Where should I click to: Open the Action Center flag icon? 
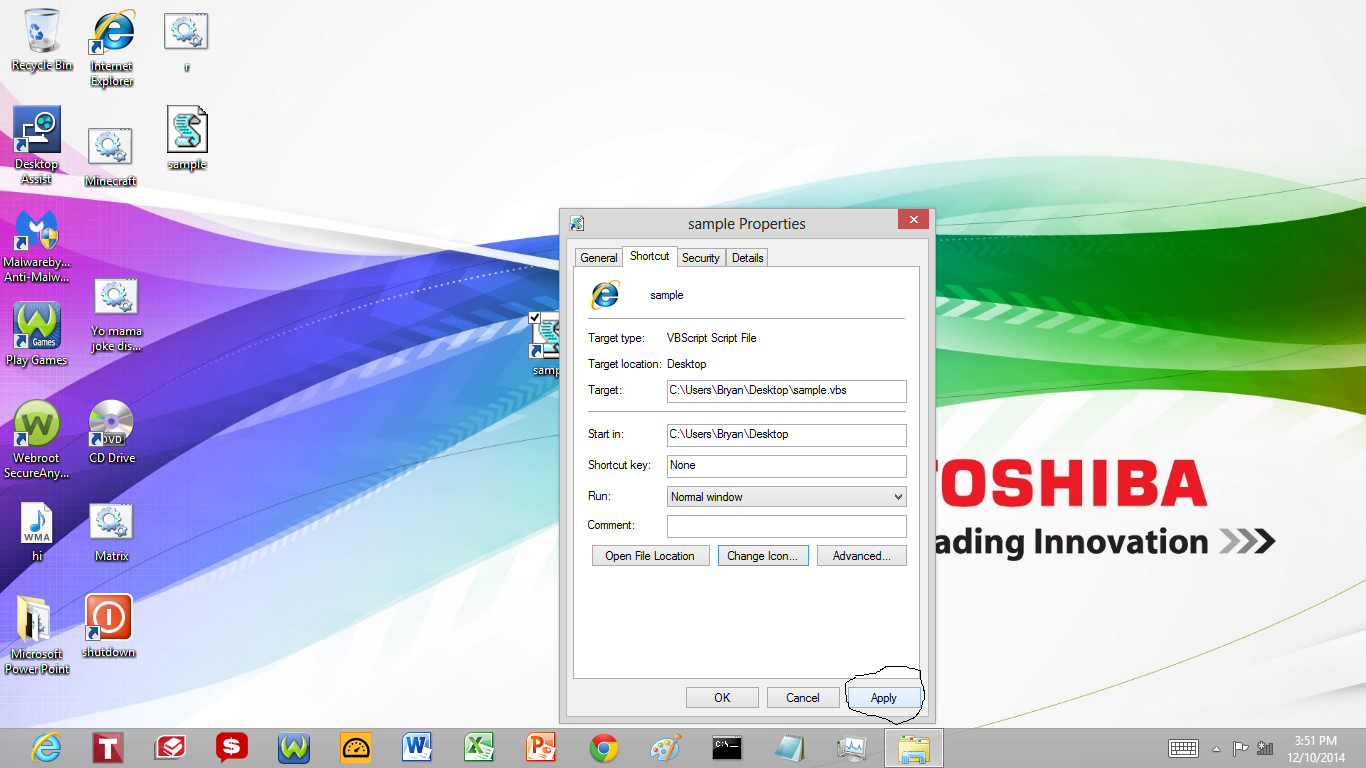(1240, 748)
